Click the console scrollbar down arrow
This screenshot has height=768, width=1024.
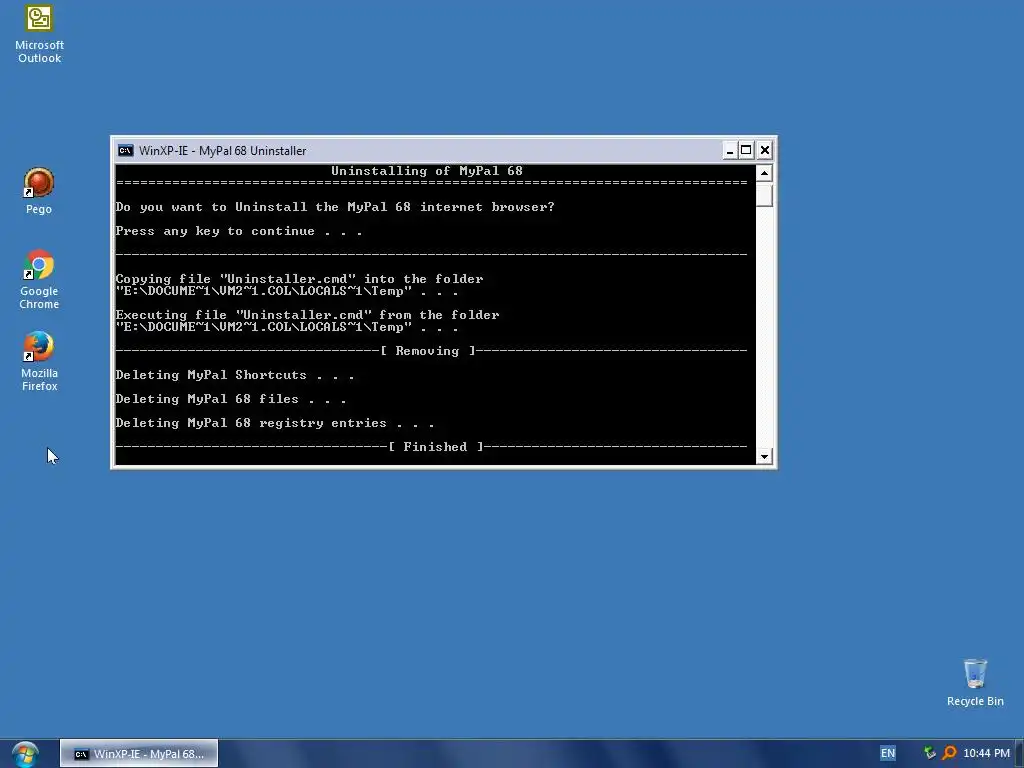point(764,456)
